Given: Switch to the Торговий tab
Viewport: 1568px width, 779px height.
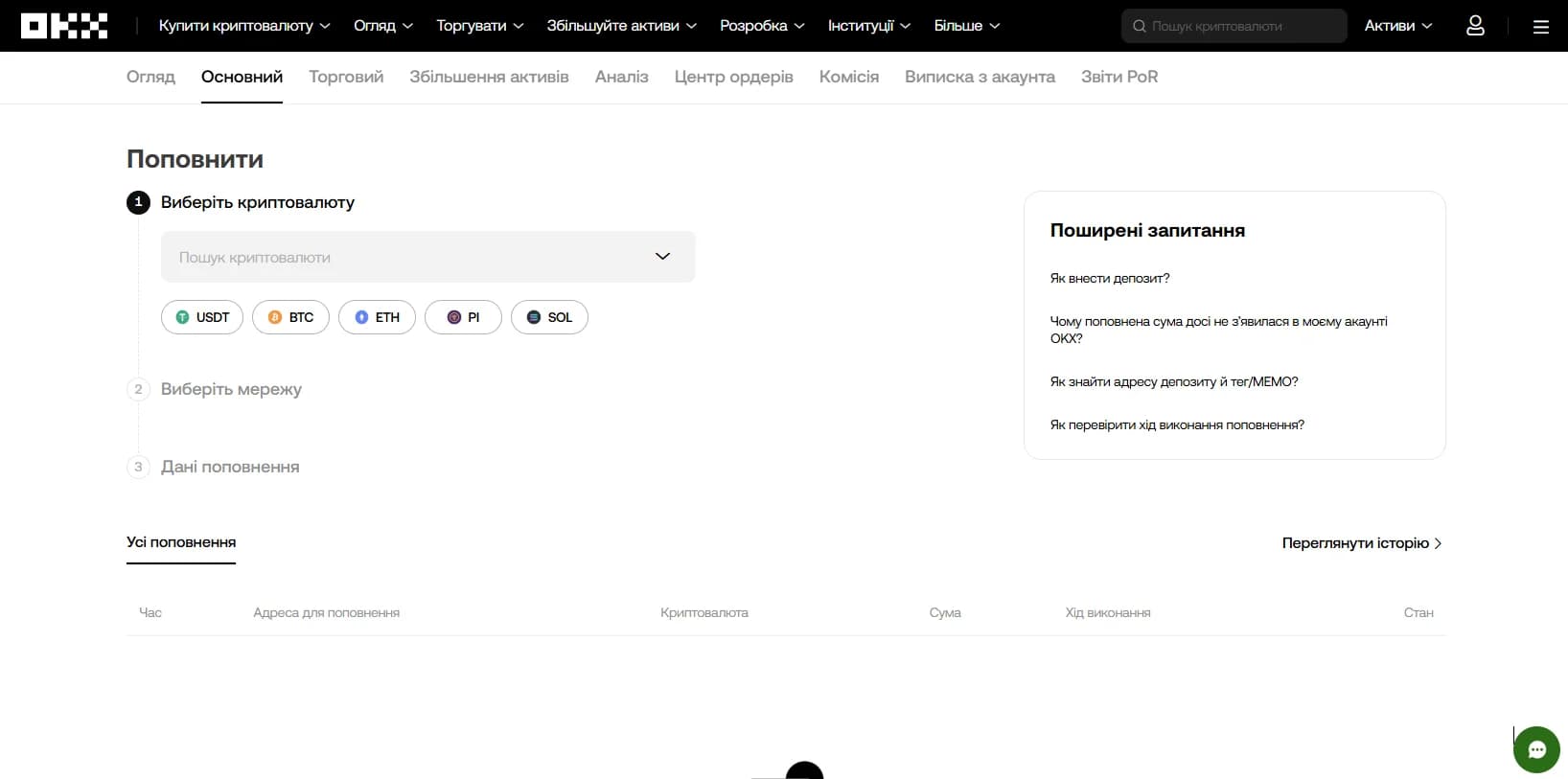Looking at the screenshot, I should [346, 77].
